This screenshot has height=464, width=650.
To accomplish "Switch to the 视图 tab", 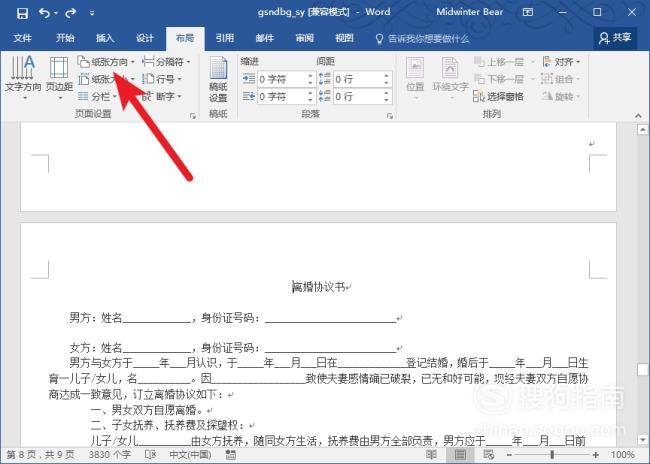I will coord(344,38).
